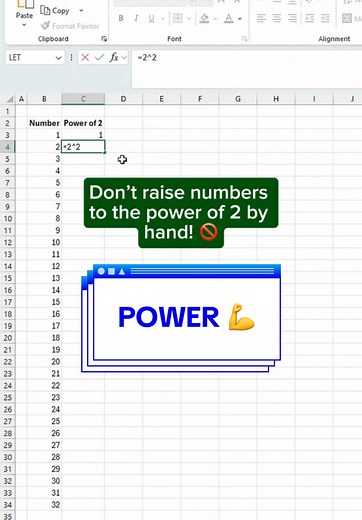Open the Font dialog launcher
The height and width of the screenshot is (520, 362).
(244, 39)
